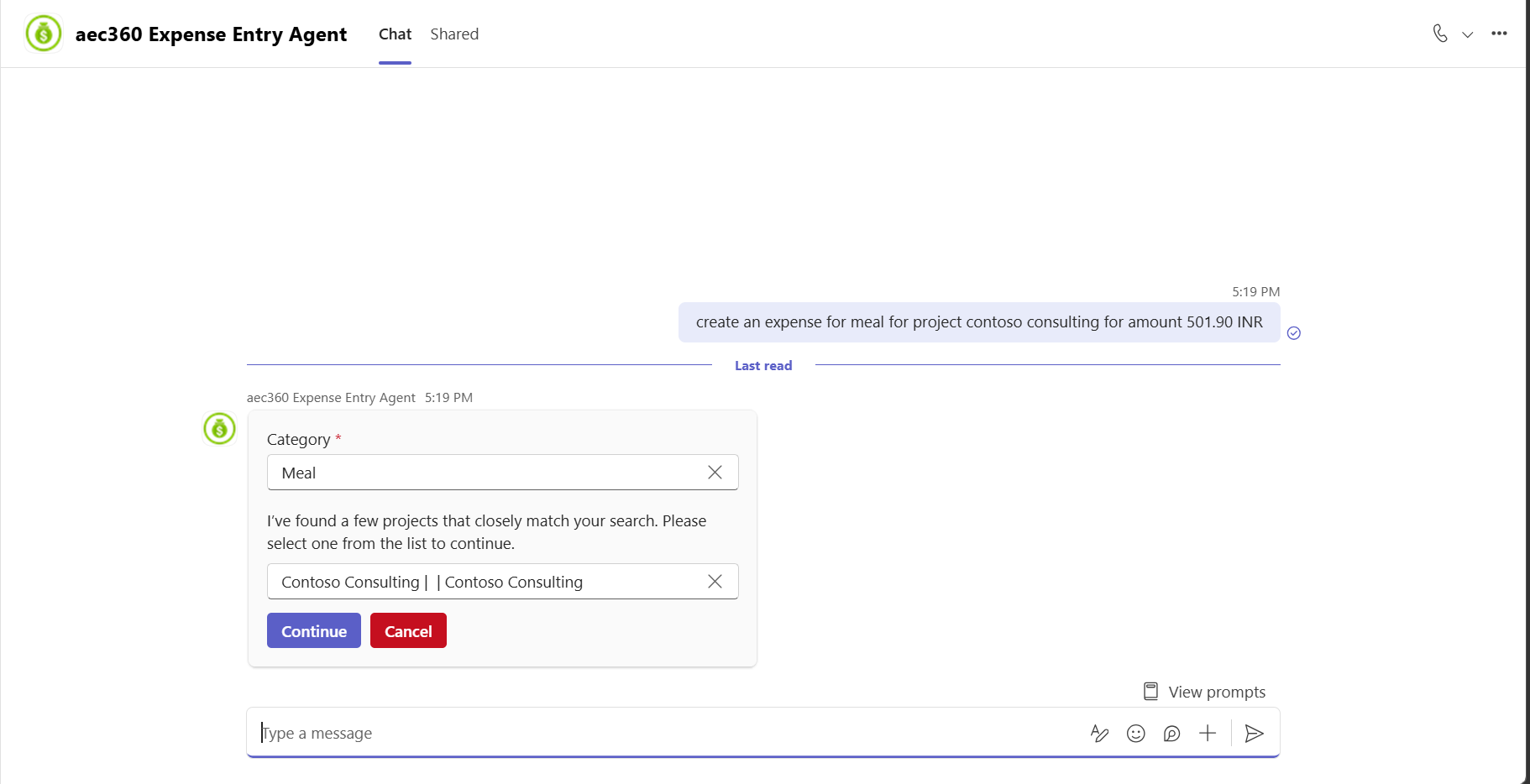Open View prompts
Image resolution: width=1530 pixels, height=784 pixels.
point(1205,692)
